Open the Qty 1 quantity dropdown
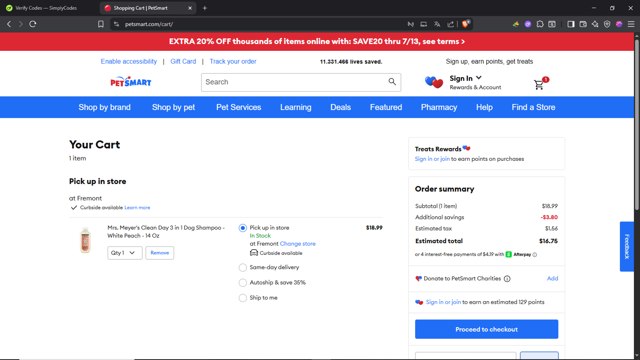 [x=124, y=253]
